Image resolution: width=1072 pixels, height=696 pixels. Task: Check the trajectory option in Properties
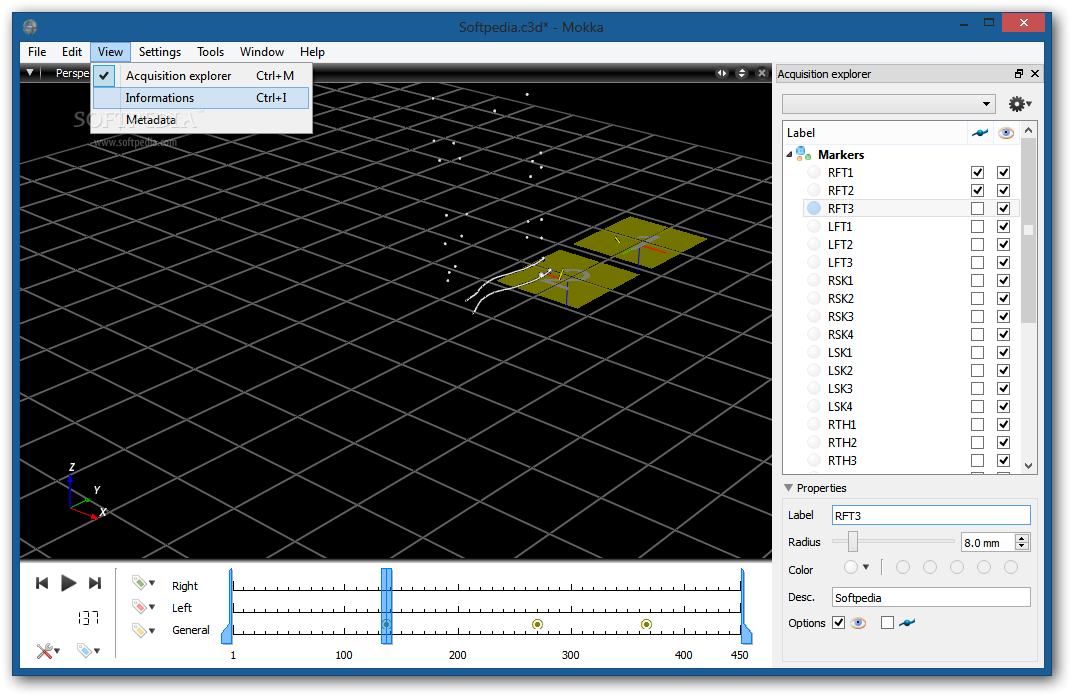(x=887, y=622)
